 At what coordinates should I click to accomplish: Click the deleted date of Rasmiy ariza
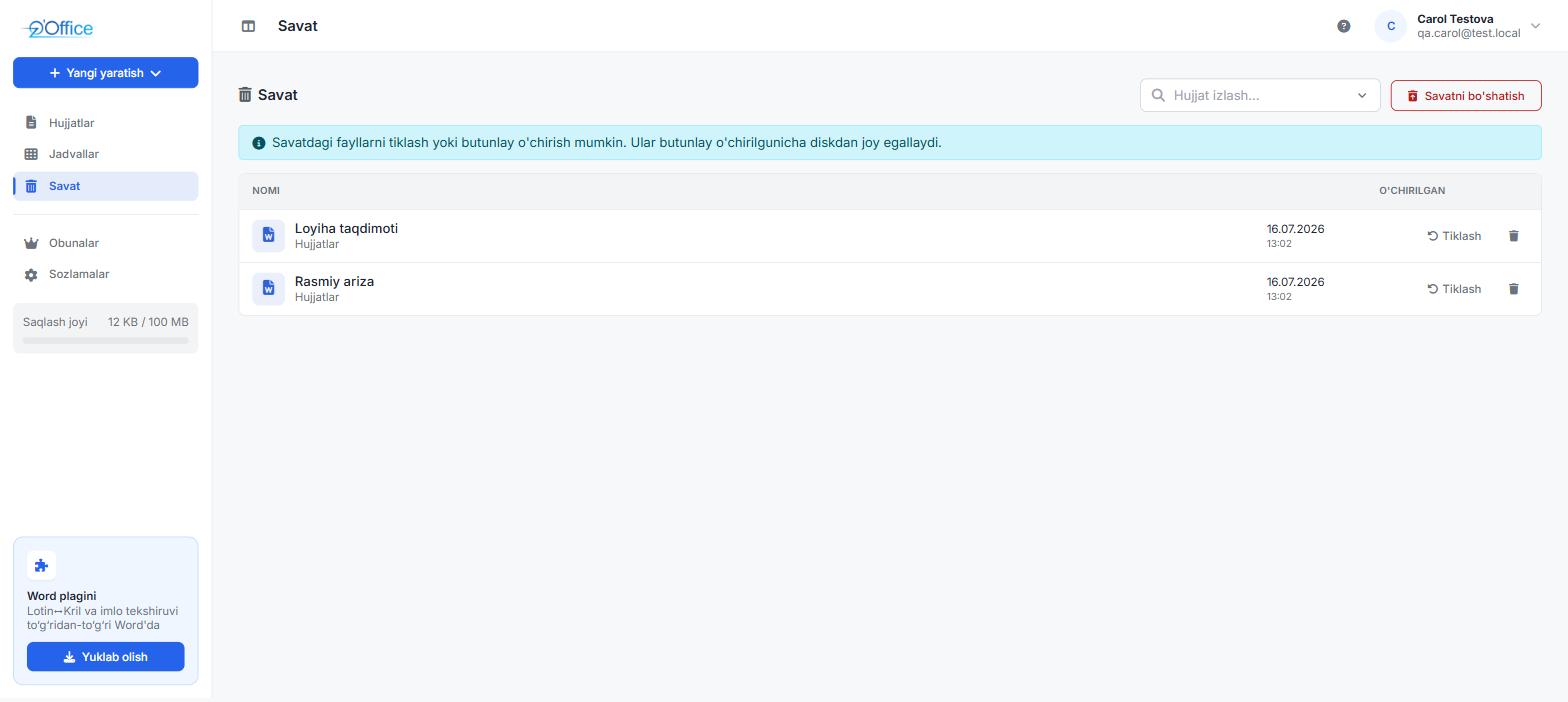[x=1295, y=282]
